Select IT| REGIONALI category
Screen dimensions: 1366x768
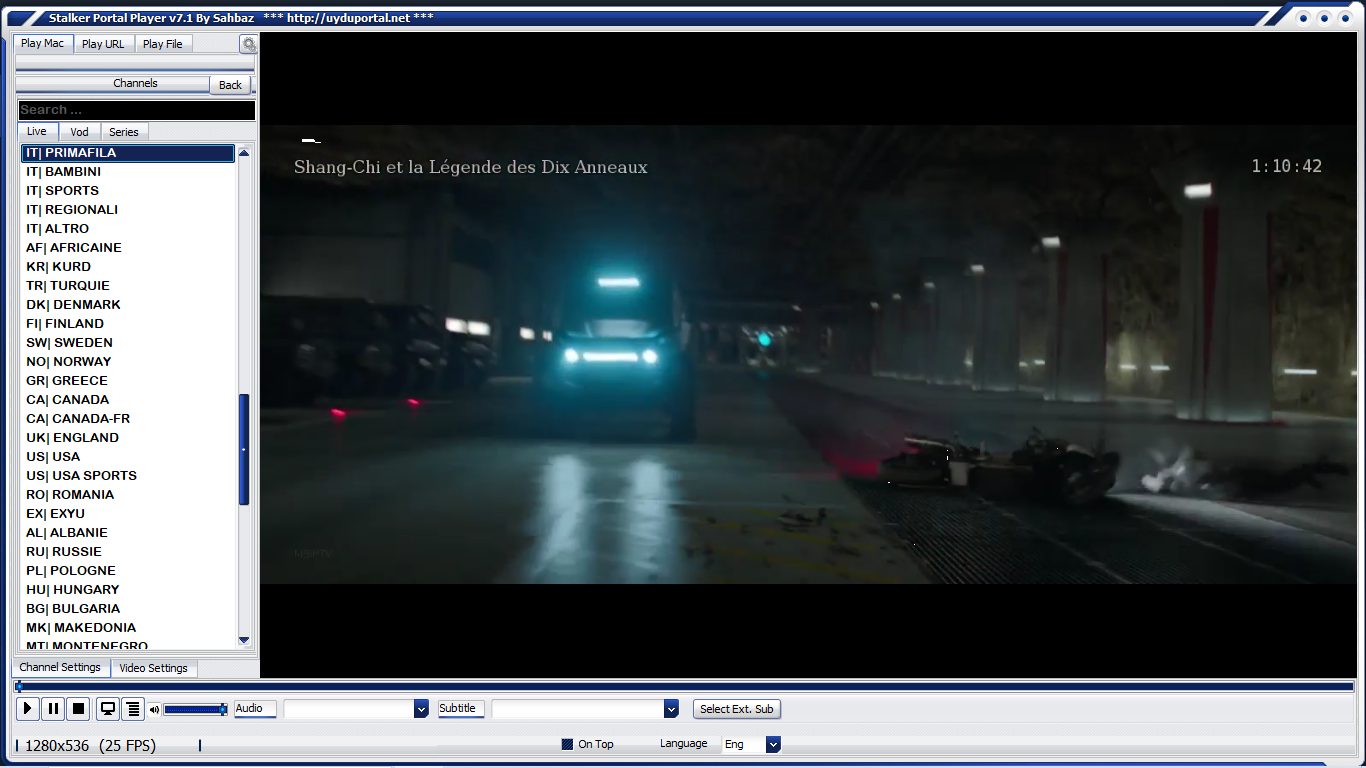click(x=128, y=210)
